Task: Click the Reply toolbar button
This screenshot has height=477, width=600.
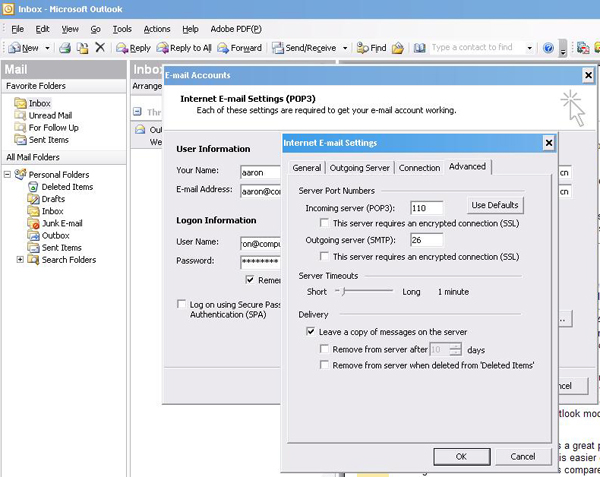Action: pos(133,48)
